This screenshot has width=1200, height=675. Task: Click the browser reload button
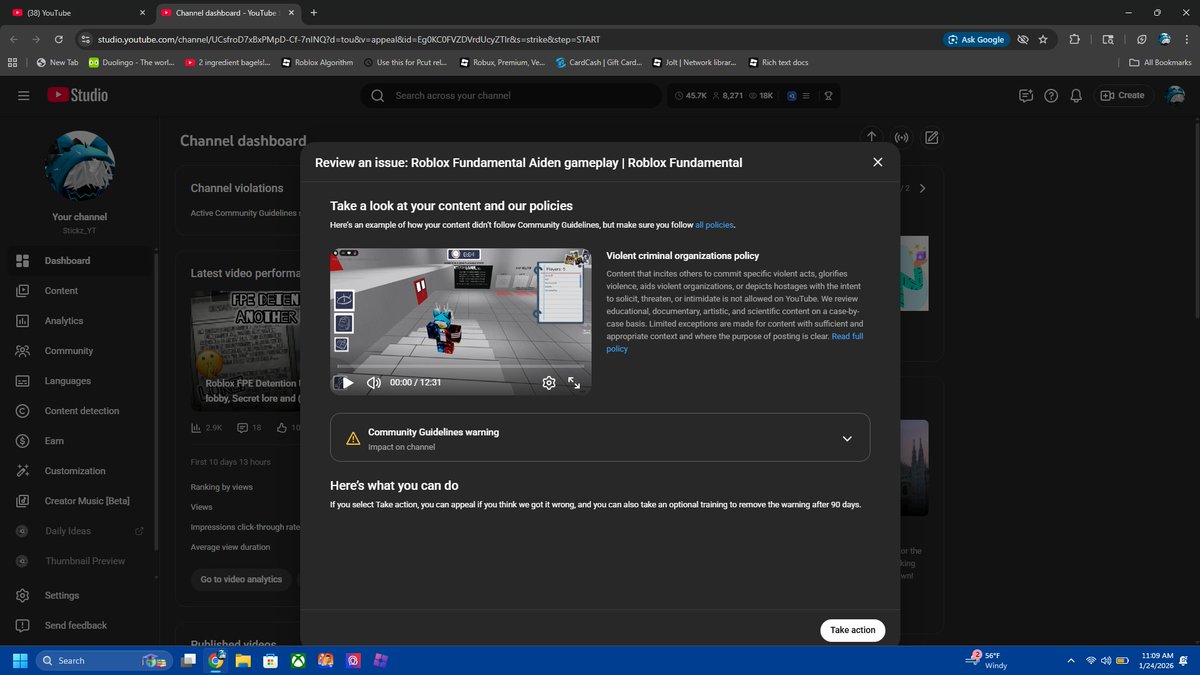(x=59, y=39)
